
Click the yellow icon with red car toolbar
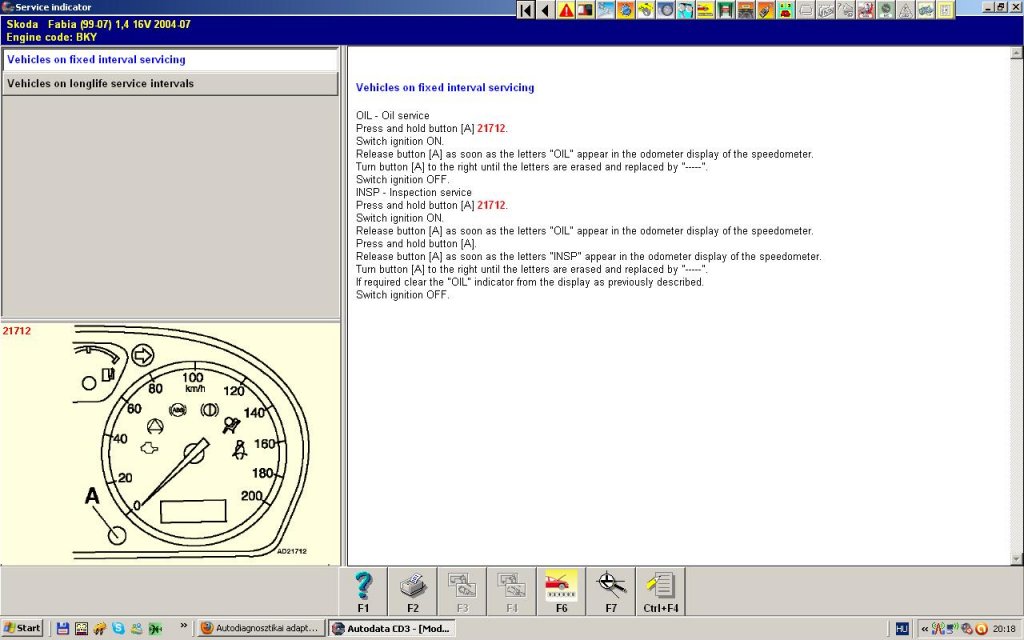(705, 10)
